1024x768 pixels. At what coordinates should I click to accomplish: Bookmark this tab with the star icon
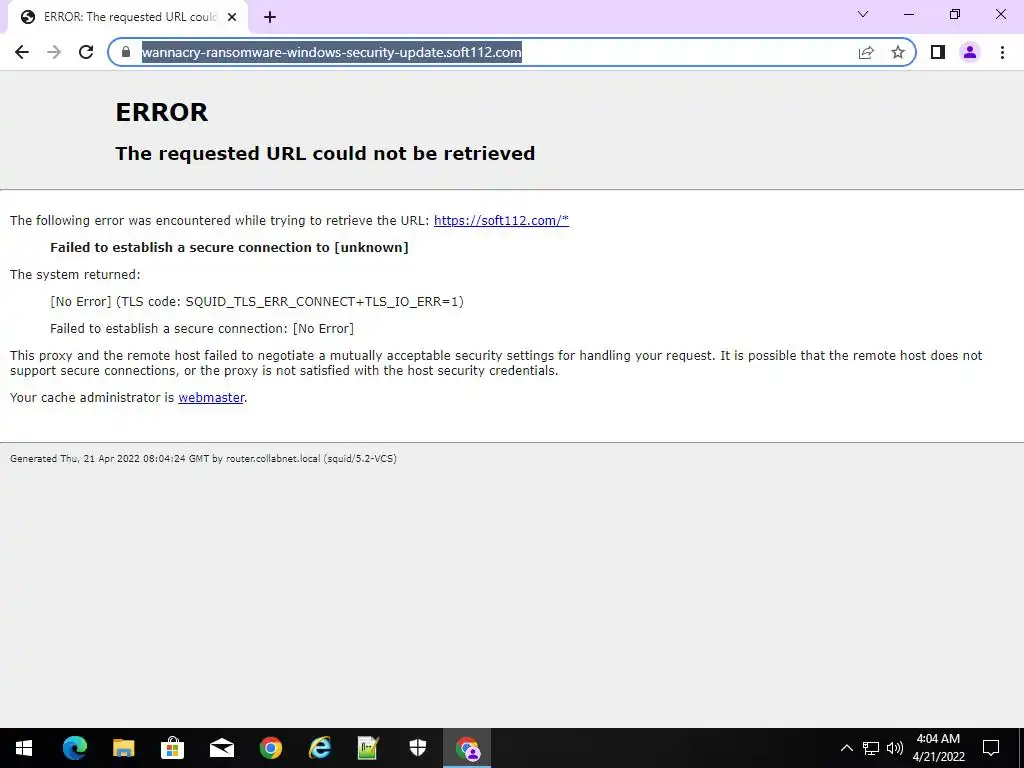(x=898, y=52)
